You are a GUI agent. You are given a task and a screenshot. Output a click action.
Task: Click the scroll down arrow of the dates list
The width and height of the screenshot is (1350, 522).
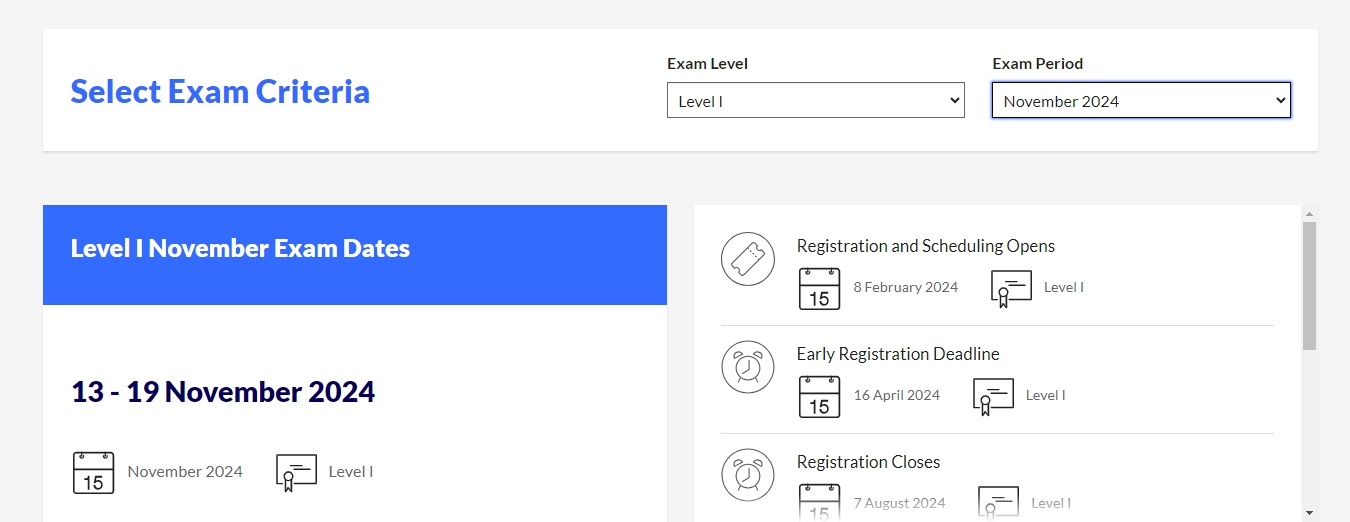click(1309, 513)
